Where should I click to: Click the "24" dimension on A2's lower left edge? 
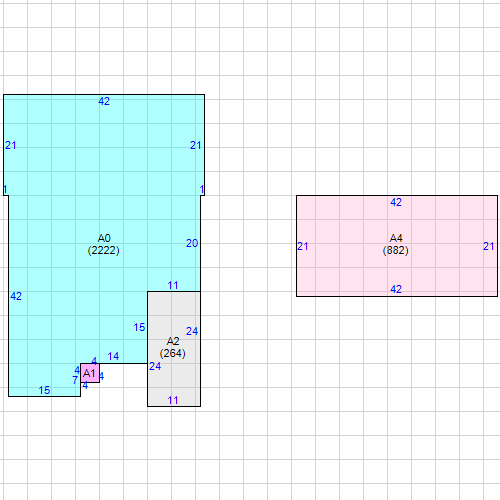pos(155,366)
